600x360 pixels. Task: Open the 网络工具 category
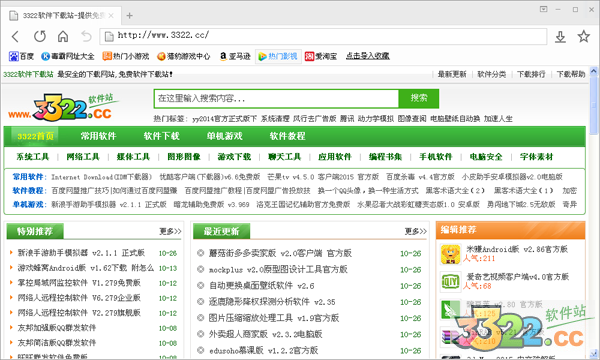[83, 157]
